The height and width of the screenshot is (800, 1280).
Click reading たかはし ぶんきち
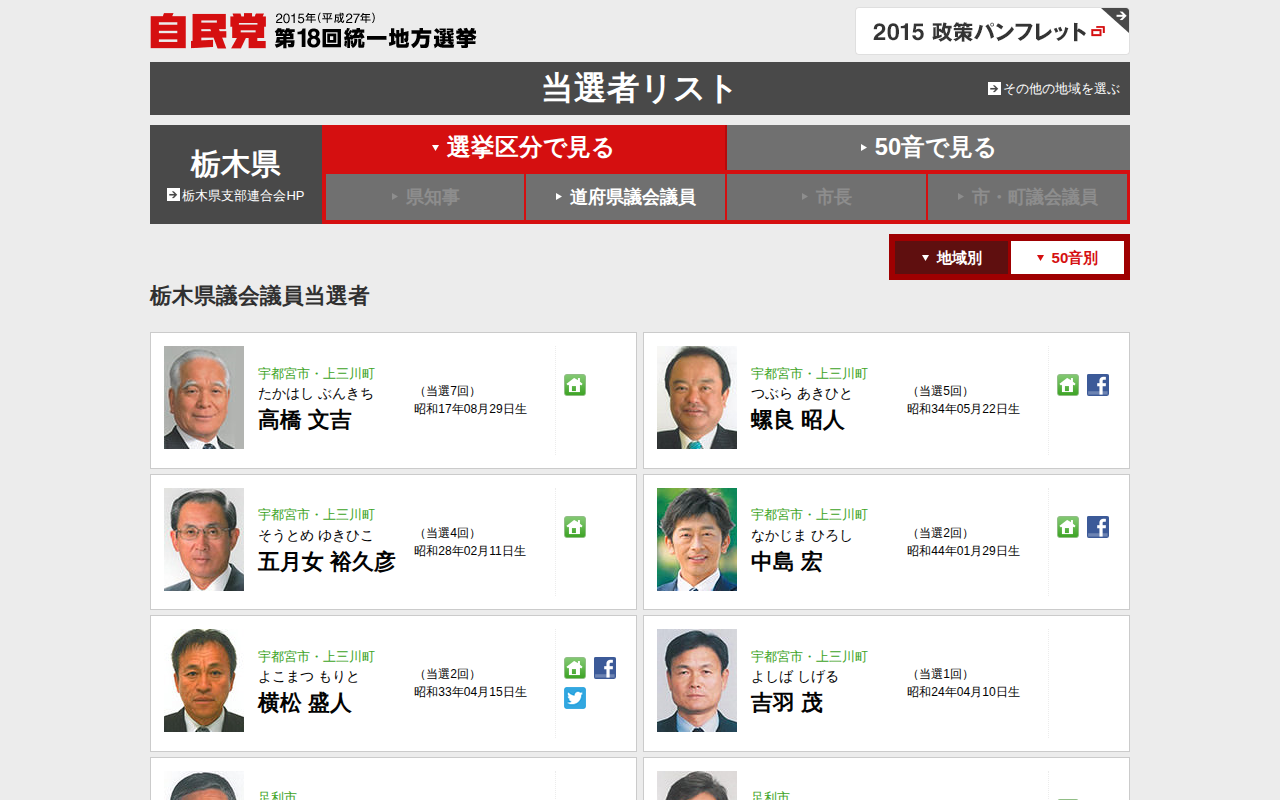click(316, 394)
